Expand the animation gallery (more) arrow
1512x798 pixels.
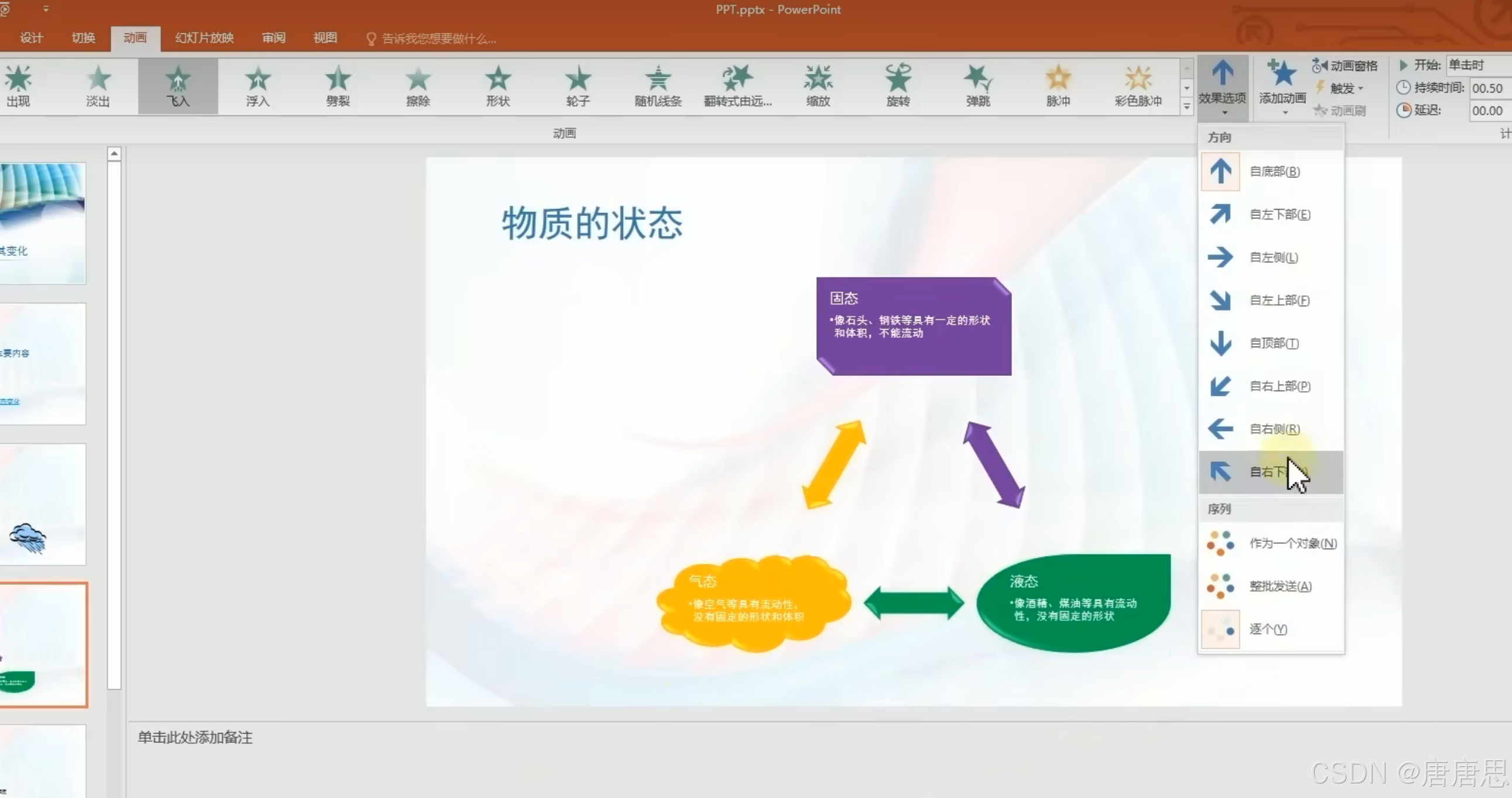click(1186, 107)
